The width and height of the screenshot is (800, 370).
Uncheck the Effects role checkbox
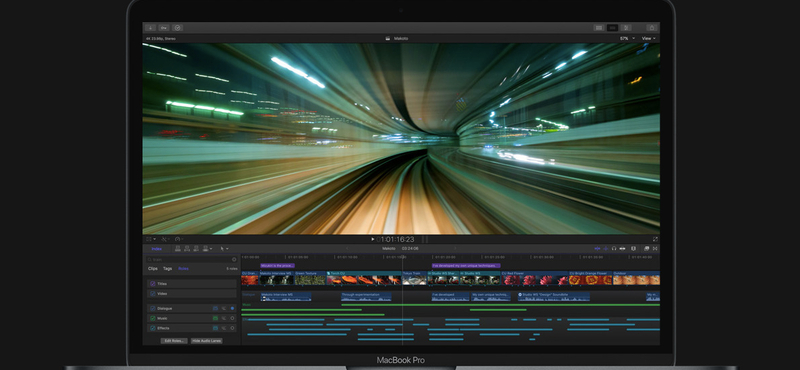coord(153,328)
